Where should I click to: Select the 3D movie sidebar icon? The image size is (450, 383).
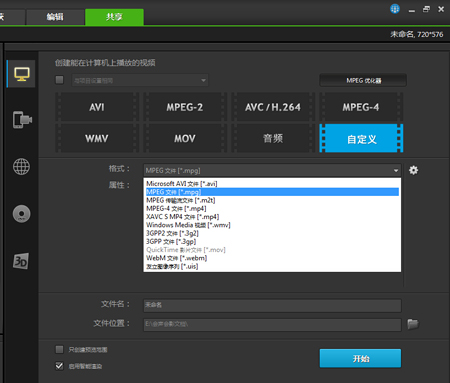tap(21, 261)
